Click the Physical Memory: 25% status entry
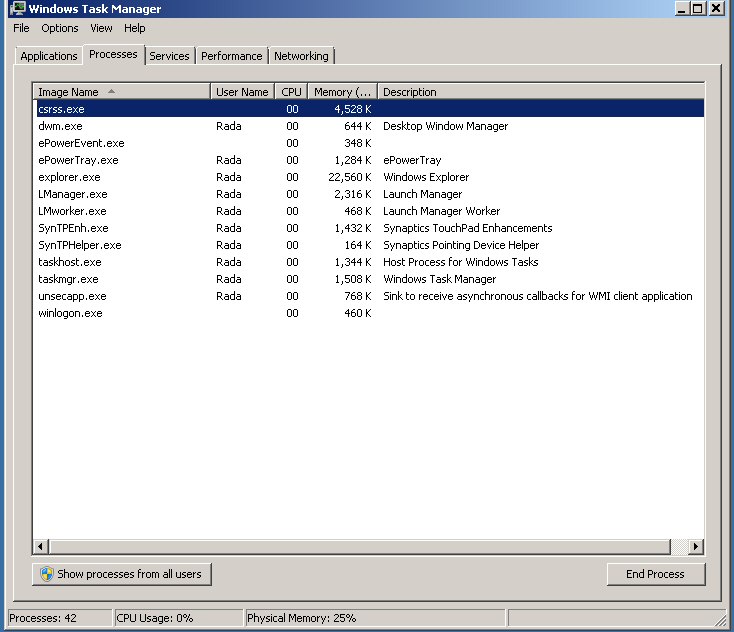Image resolution: width=734 pixels, height=632 pixels. (x=375, y=618)
